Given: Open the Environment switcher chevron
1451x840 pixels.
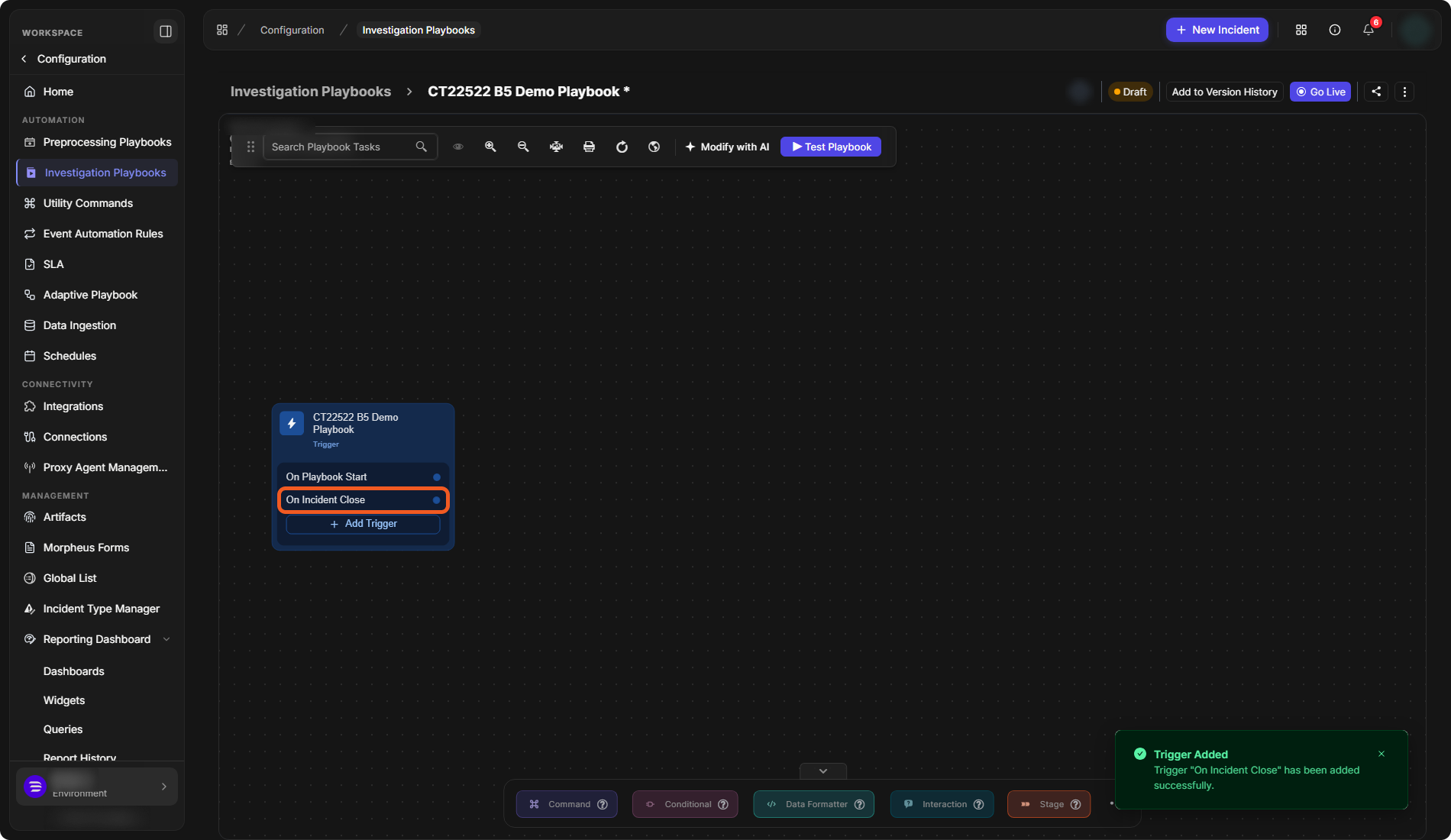Looking at the screenshot, I should (164, 787).
